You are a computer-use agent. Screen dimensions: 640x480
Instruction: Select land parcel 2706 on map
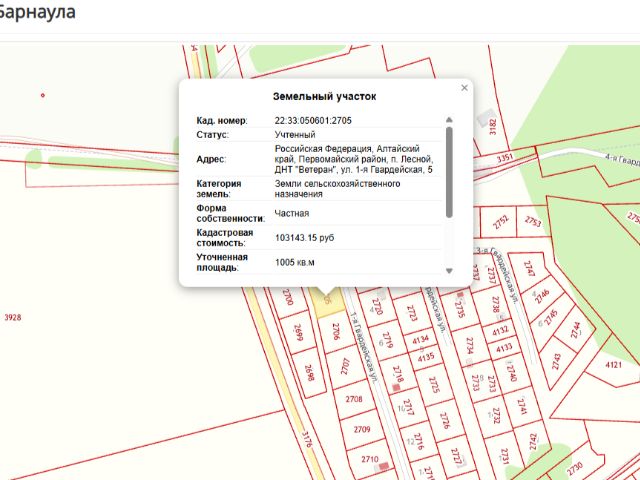(336, 332)
